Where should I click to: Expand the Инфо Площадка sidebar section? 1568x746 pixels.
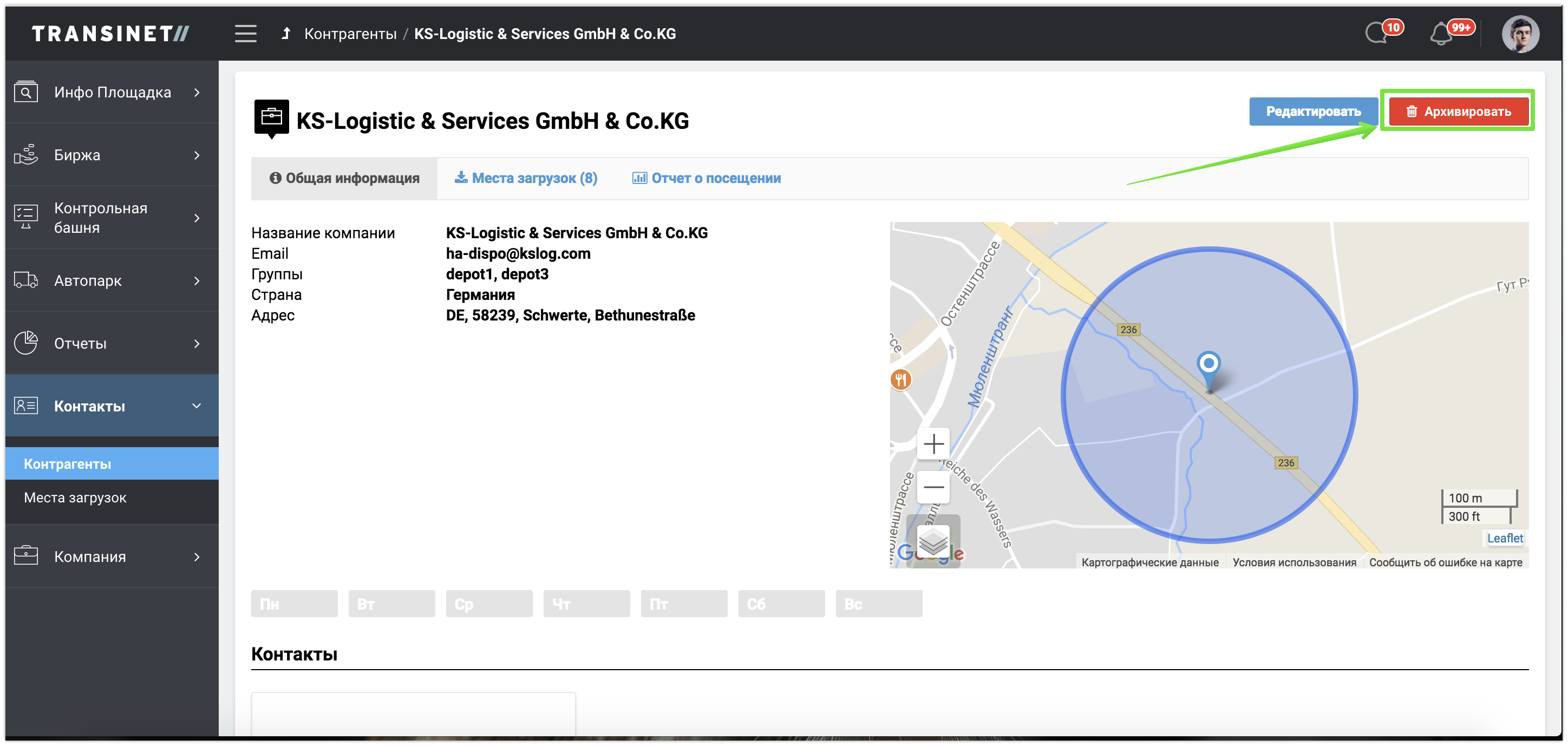click(x=112, y=92)
